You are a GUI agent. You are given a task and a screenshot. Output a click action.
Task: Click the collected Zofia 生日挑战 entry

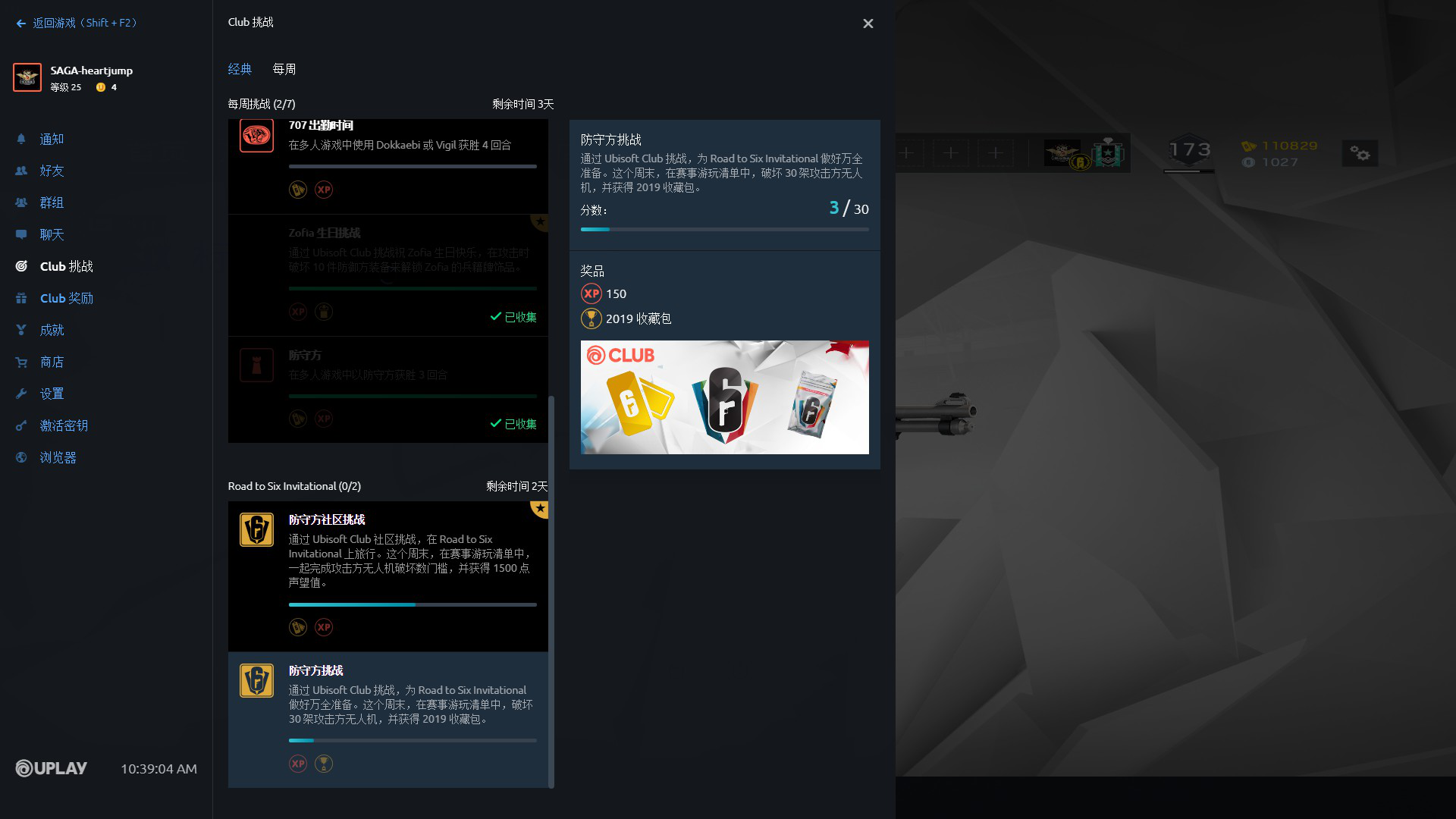point(388,275)
